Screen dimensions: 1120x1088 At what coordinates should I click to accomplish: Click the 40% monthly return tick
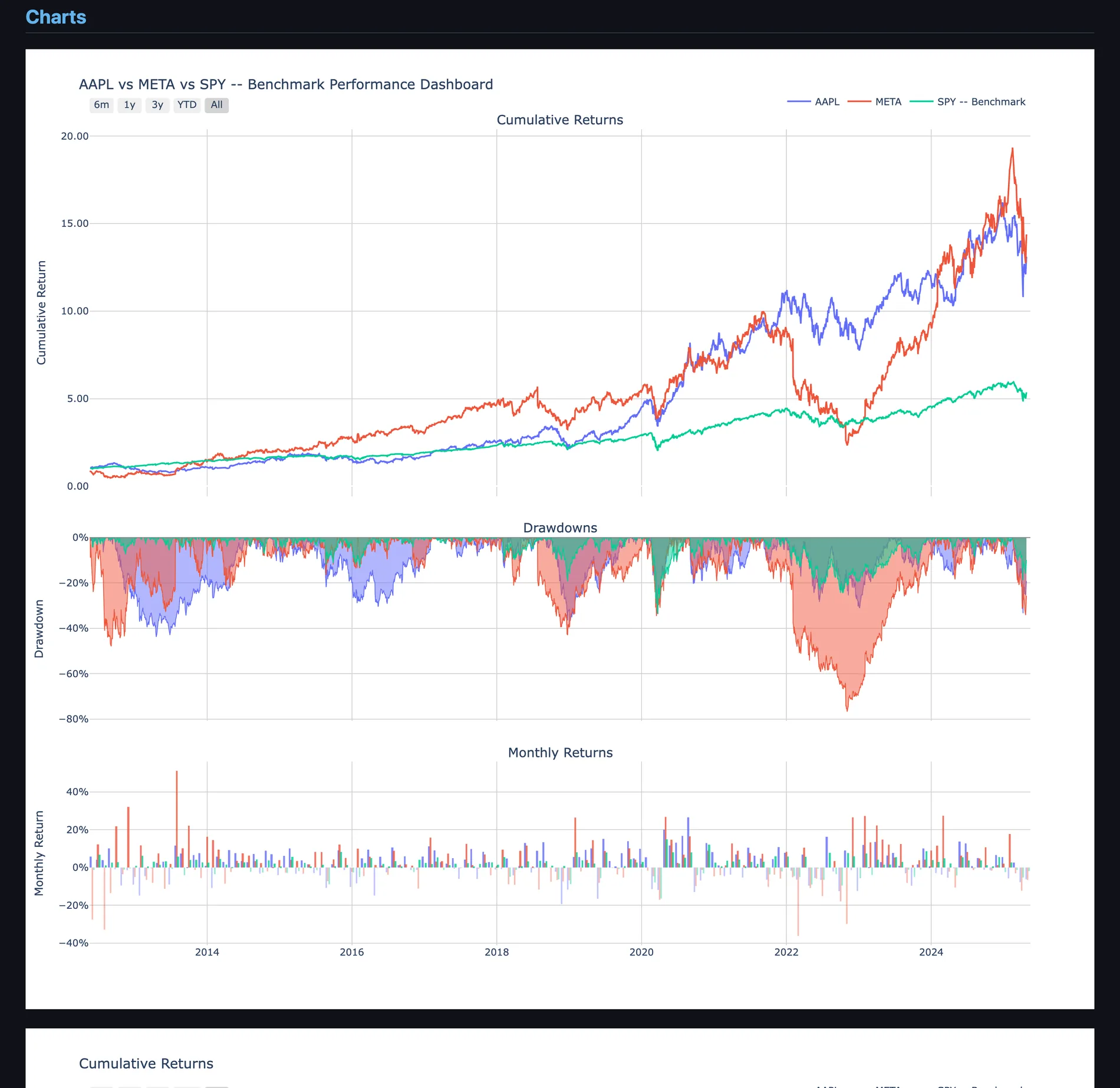pyautogui.click(x=77, y=792)
